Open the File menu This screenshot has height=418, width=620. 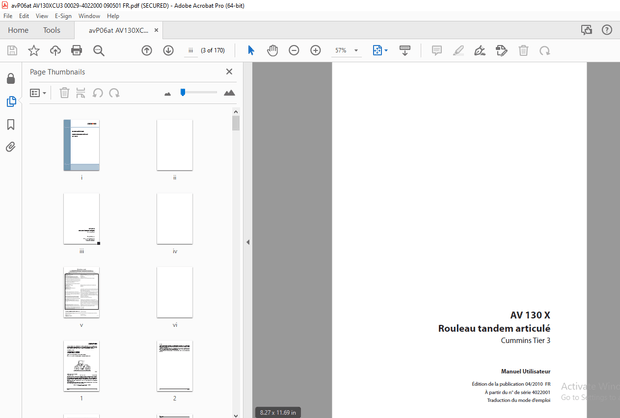pos(8,16)
